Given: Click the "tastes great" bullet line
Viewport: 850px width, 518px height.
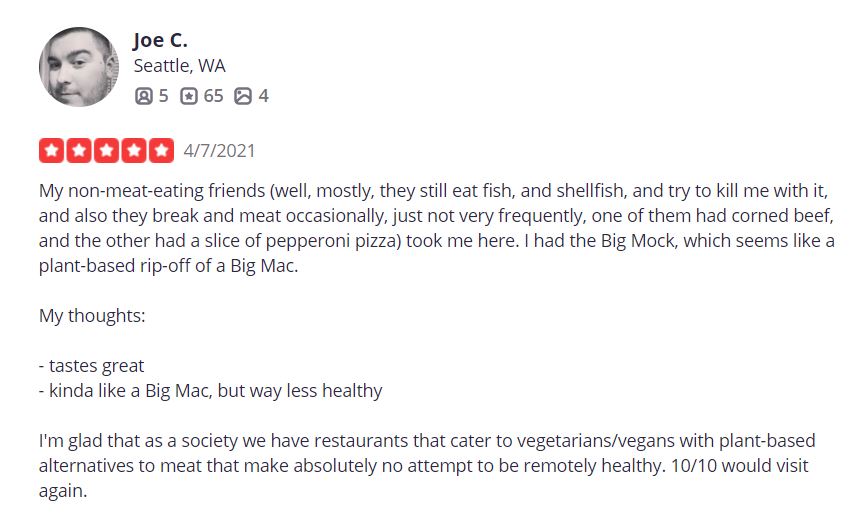Looking at the screenshot, I should coord(92,366).
